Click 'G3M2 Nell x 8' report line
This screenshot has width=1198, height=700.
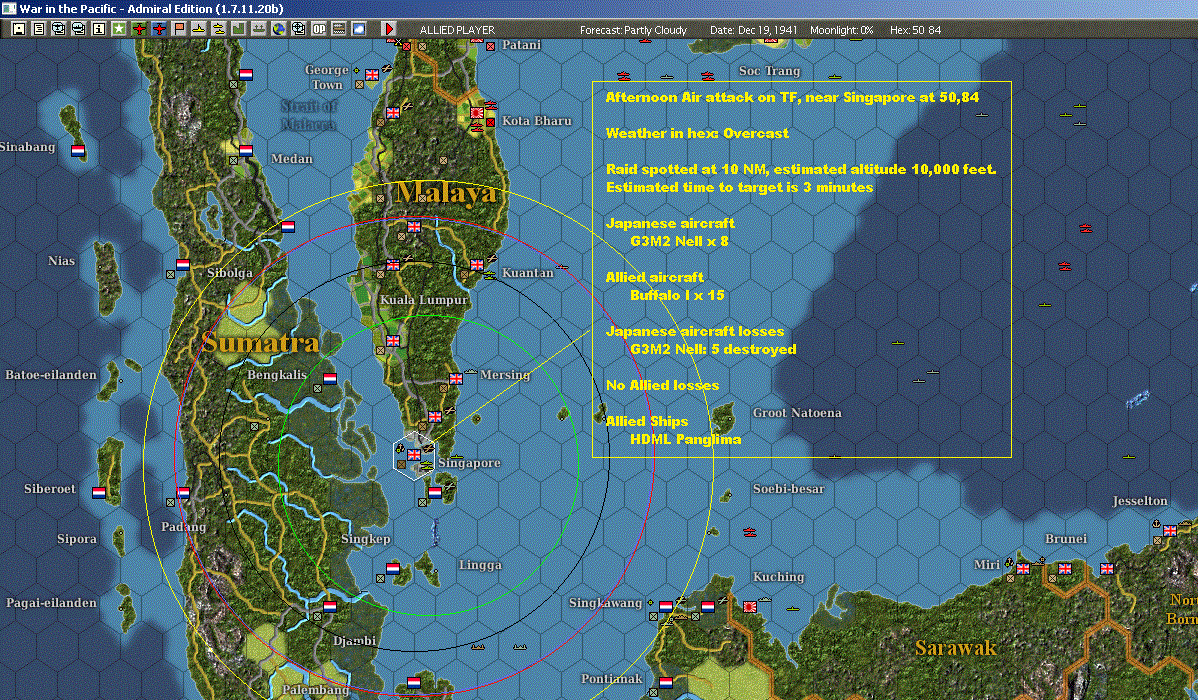click(x=679, y=241)
